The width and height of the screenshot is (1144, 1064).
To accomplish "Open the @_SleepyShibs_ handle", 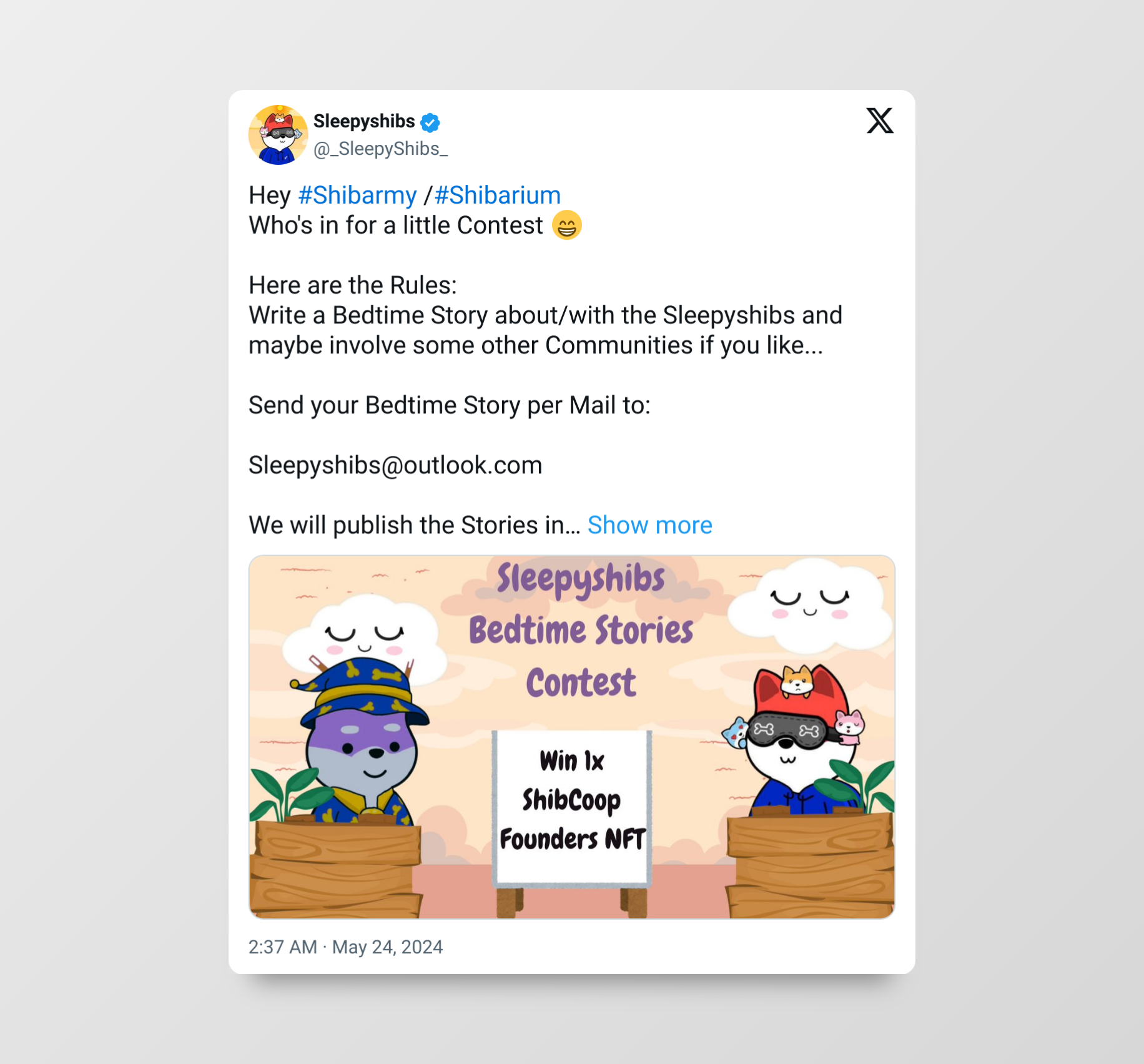I will tap(381, 149).
